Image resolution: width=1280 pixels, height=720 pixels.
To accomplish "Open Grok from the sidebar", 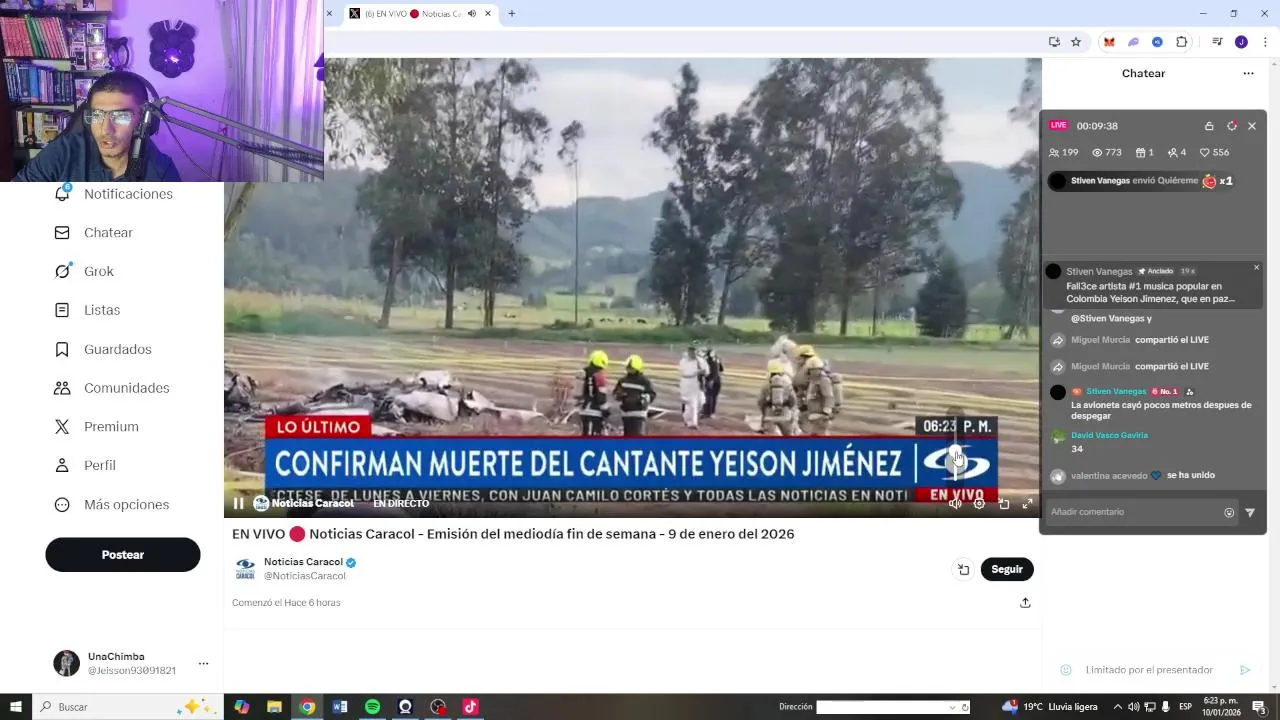I will [x=84, y=272].
